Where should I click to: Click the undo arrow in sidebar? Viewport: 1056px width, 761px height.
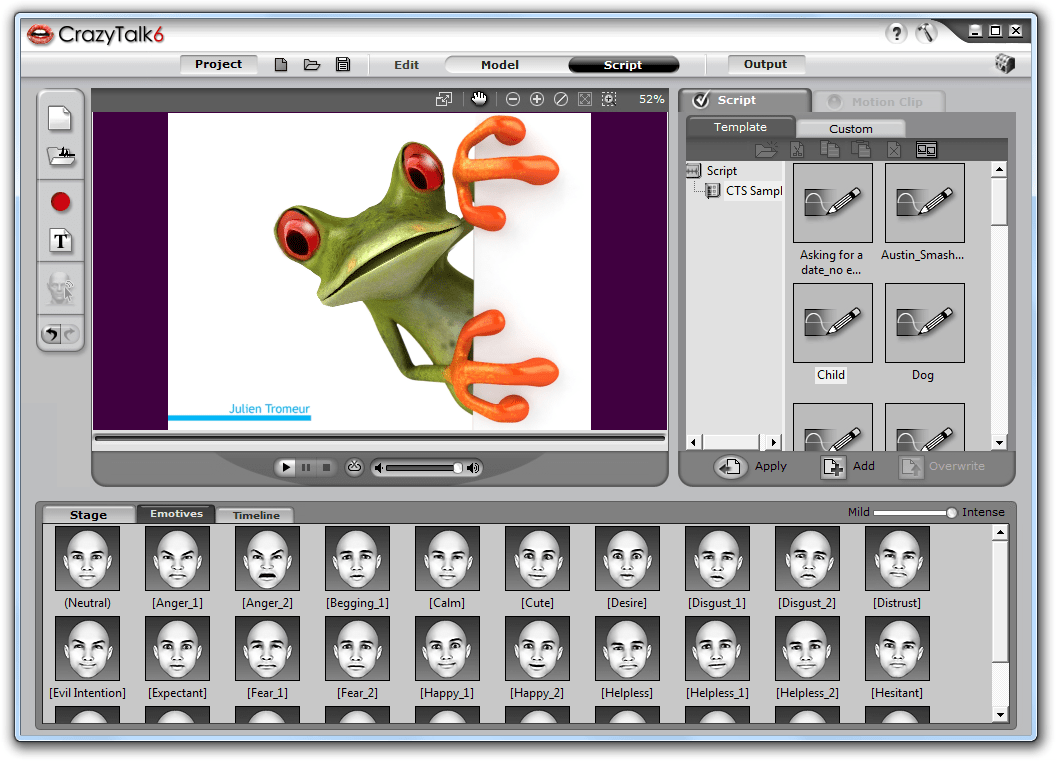pos(51,333)
